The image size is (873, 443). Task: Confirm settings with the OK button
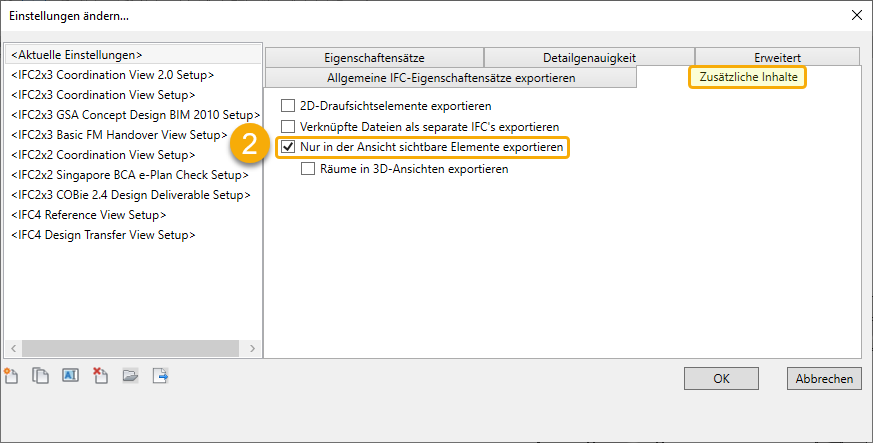coord(721,379)
